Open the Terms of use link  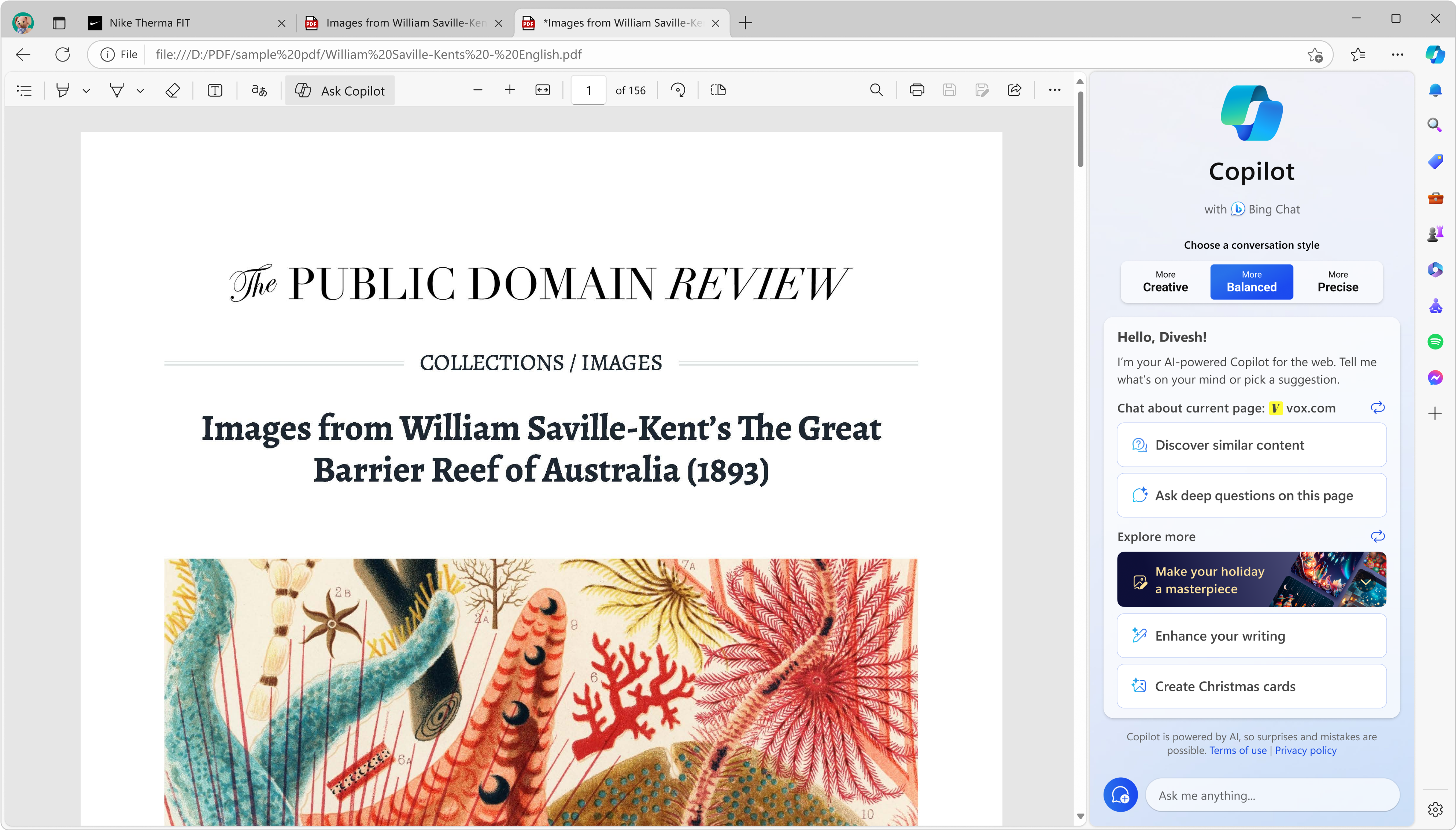tap(1238, 750)
